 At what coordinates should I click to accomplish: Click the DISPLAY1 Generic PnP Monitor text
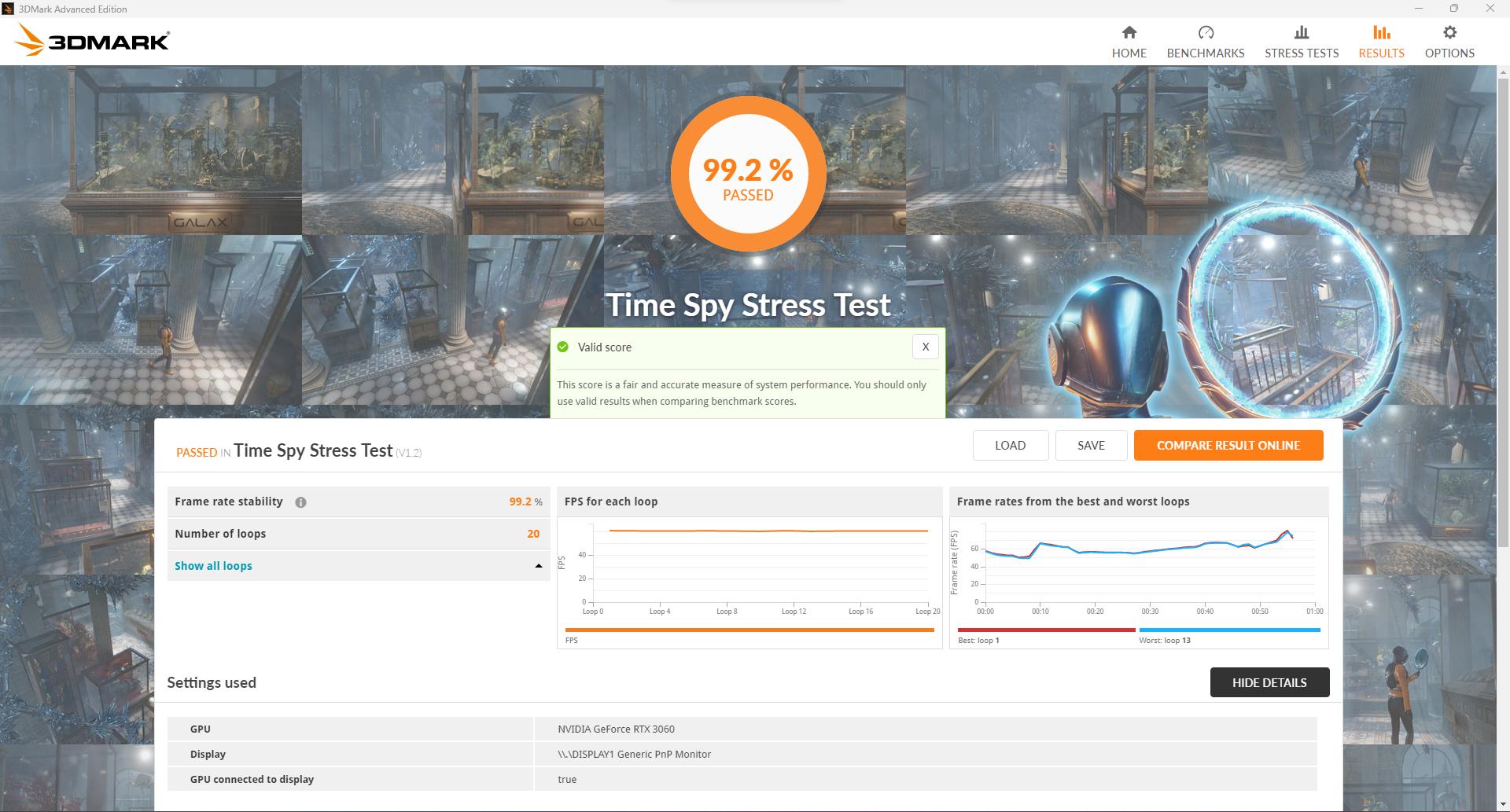634,754
